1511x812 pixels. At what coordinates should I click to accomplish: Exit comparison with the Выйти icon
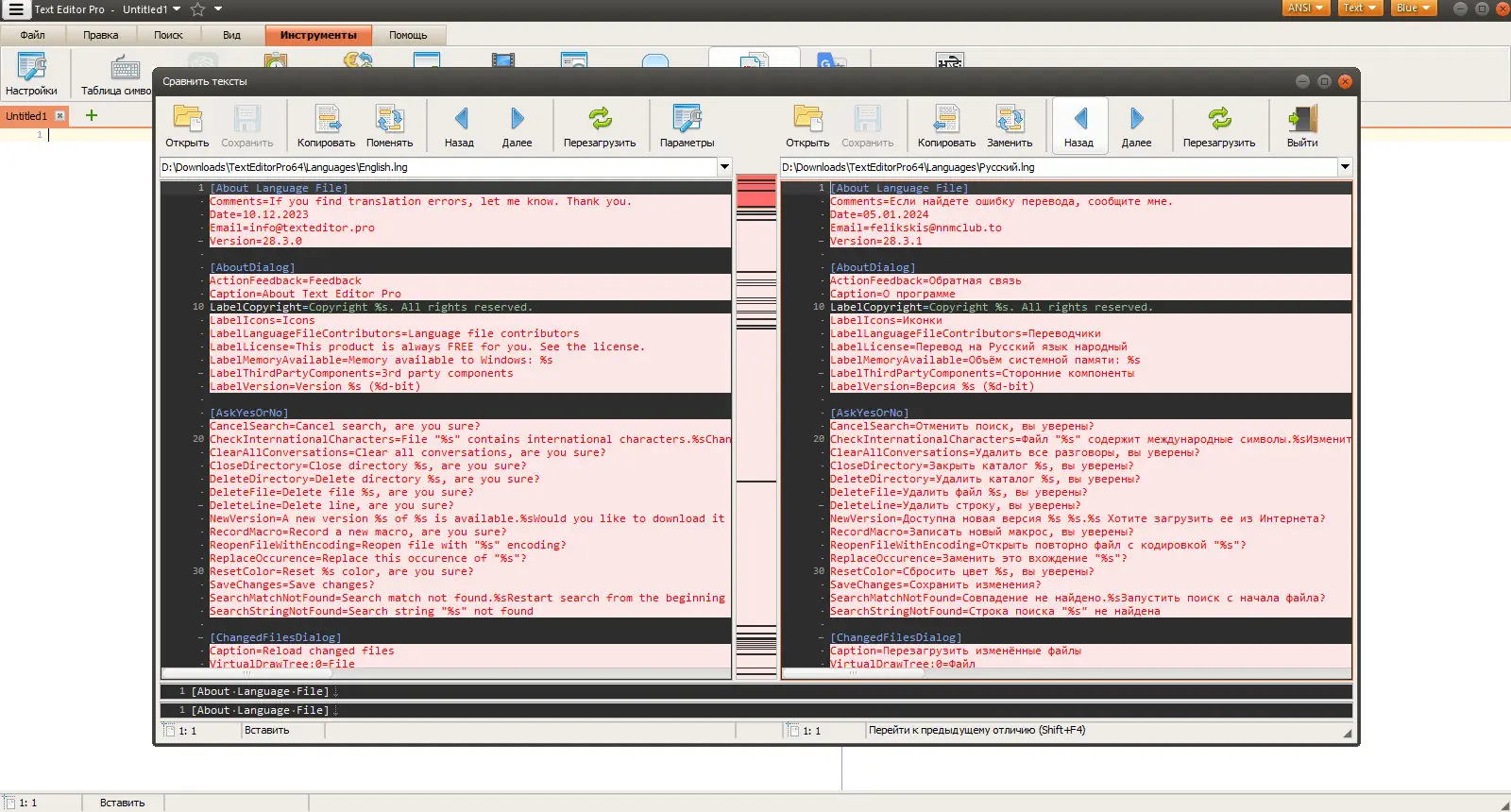(x=1301, y=127)
